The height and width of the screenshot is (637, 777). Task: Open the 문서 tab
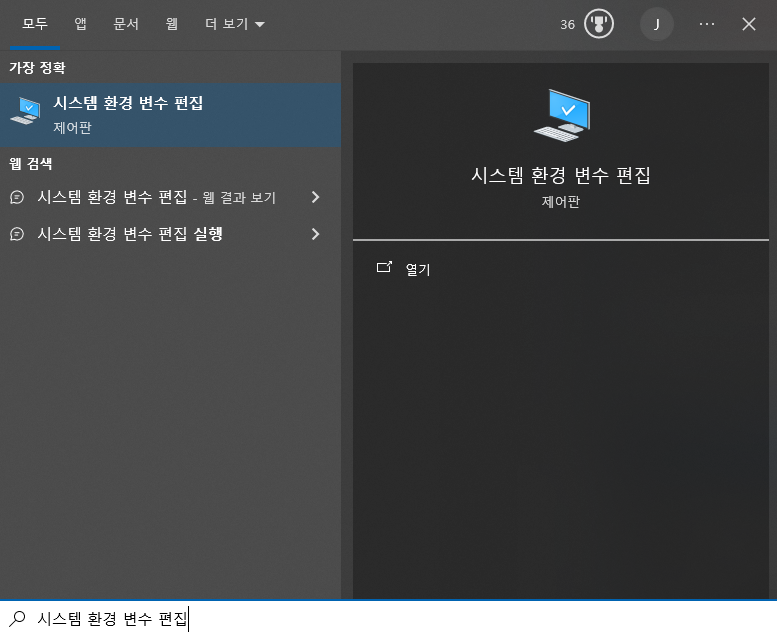tap(126, 24)
